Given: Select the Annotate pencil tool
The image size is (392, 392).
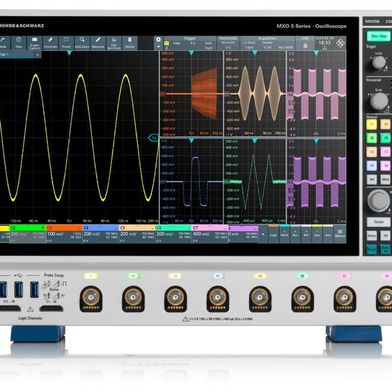Looking at the screenshot, I should pyautogui.click(x=50, y=43).
